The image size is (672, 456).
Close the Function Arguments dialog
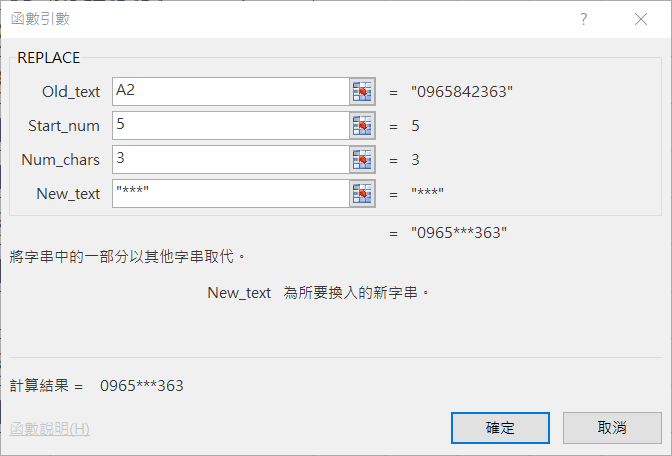point(640,19)
